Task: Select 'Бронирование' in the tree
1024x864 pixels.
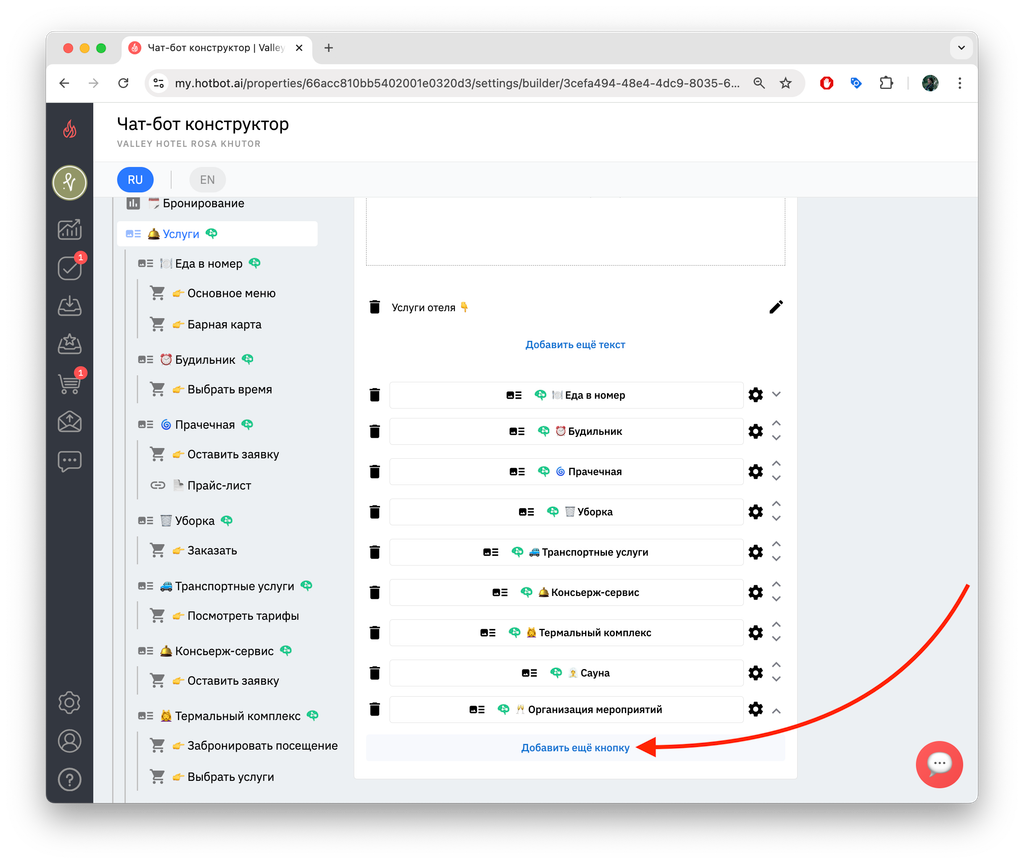Action: click(203, 204)
